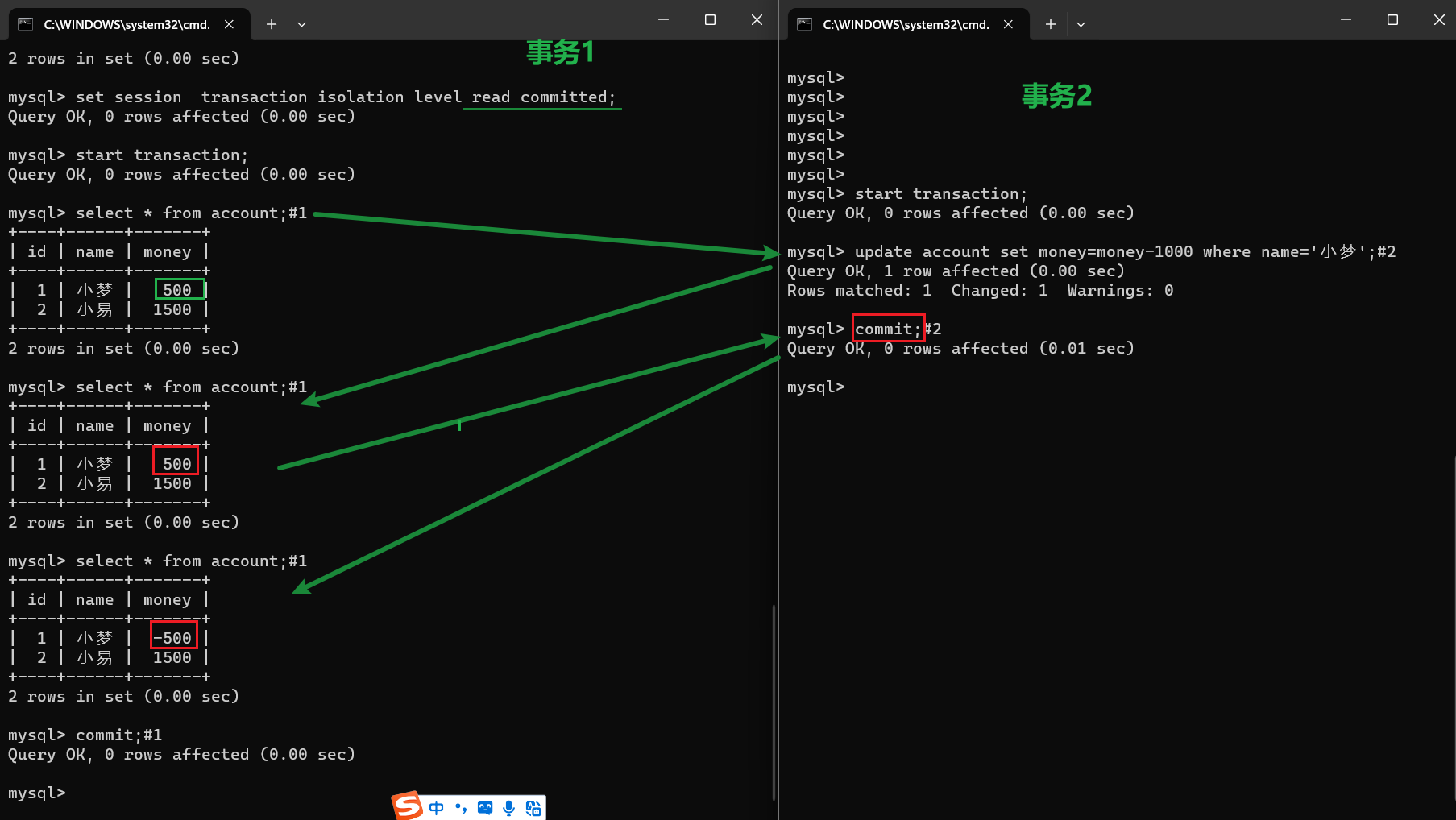Open new tab in right cmd window
Screen dimensions: 1456x820
(x=1051, y=24)
